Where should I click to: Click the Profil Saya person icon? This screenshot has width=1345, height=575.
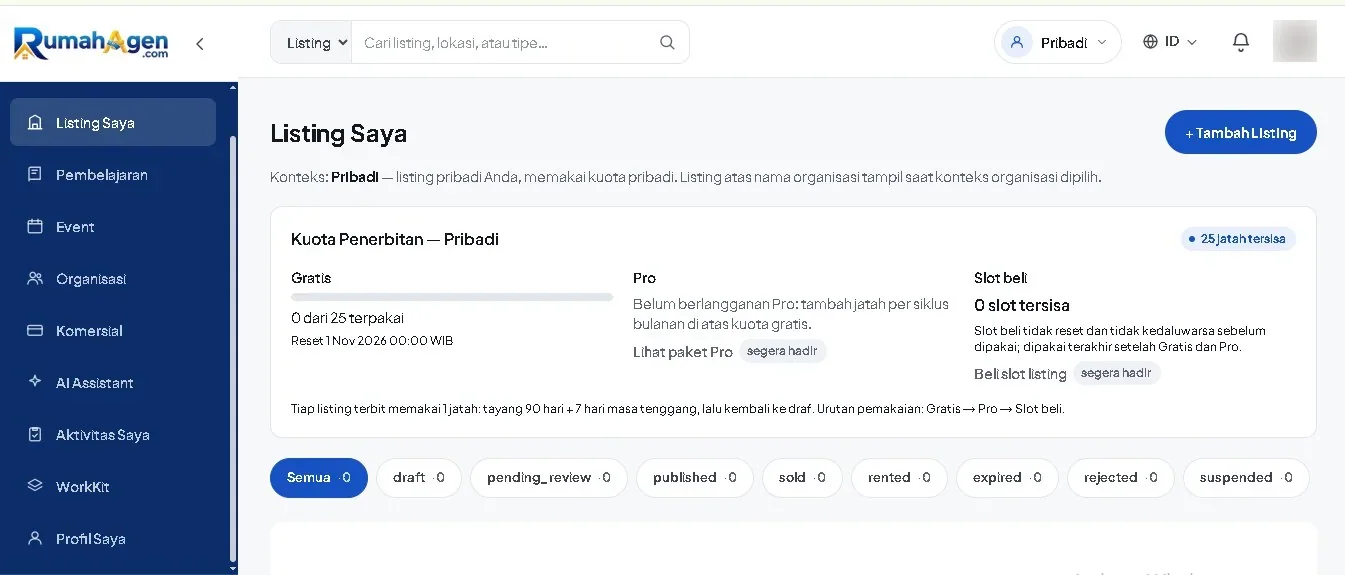coord(35,538)
